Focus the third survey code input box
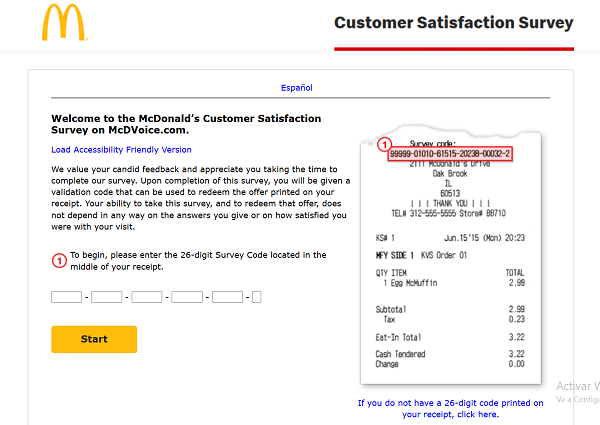This screenshot has width=600, height=425. [147, 297]
